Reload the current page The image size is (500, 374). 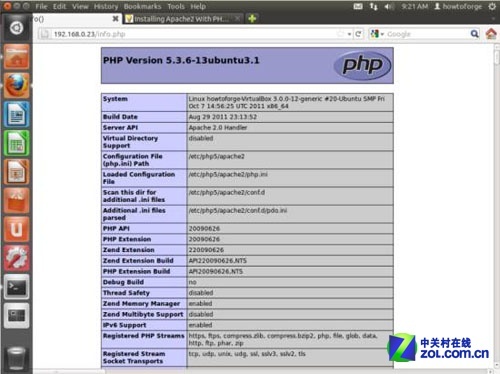coord(358,34)
